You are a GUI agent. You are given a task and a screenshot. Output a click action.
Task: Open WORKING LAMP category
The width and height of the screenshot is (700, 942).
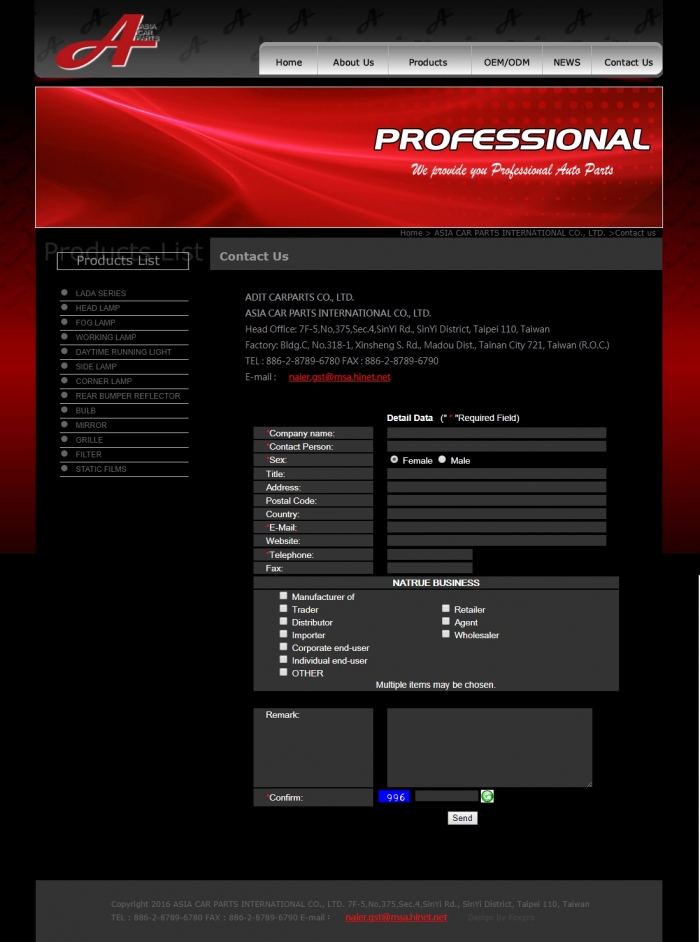coord(106,337)
